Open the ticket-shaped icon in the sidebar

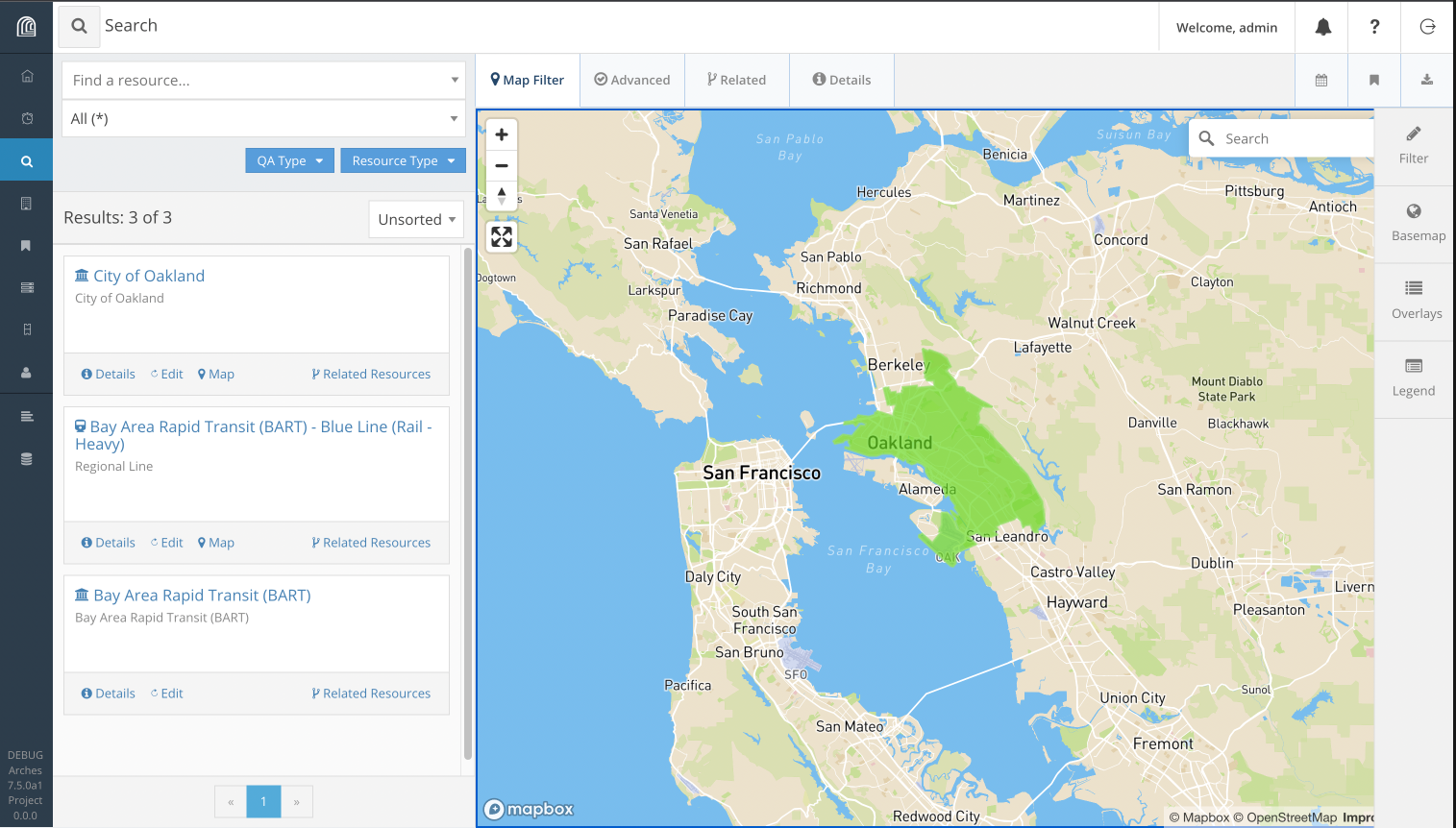point(27,329)
